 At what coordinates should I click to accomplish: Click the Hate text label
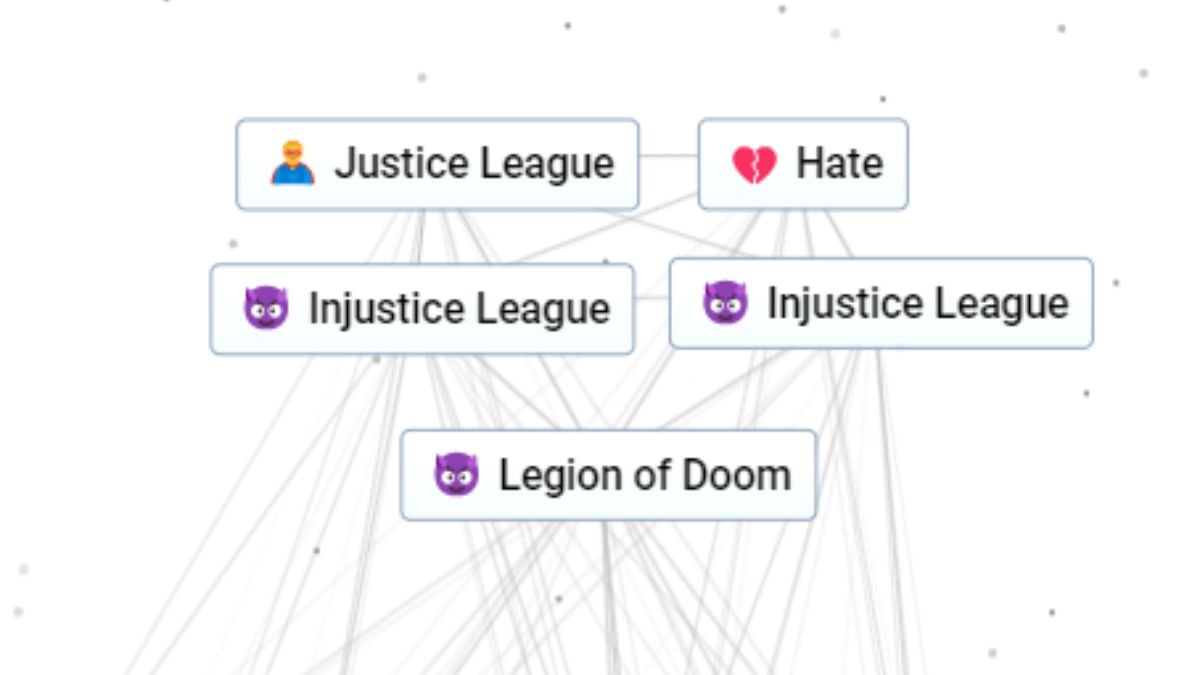click(840, 164)
